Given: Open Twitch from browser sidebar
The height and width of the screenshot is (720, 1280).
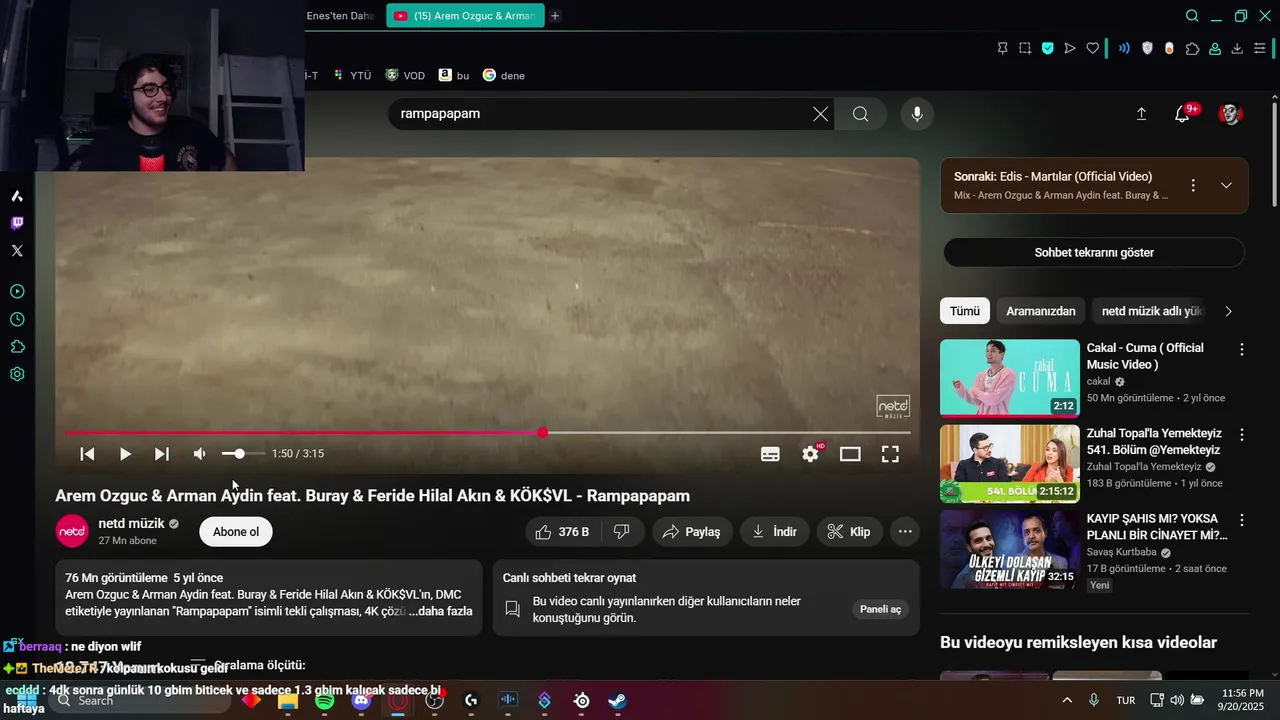Looking at the screenshot, I should 17,223.
